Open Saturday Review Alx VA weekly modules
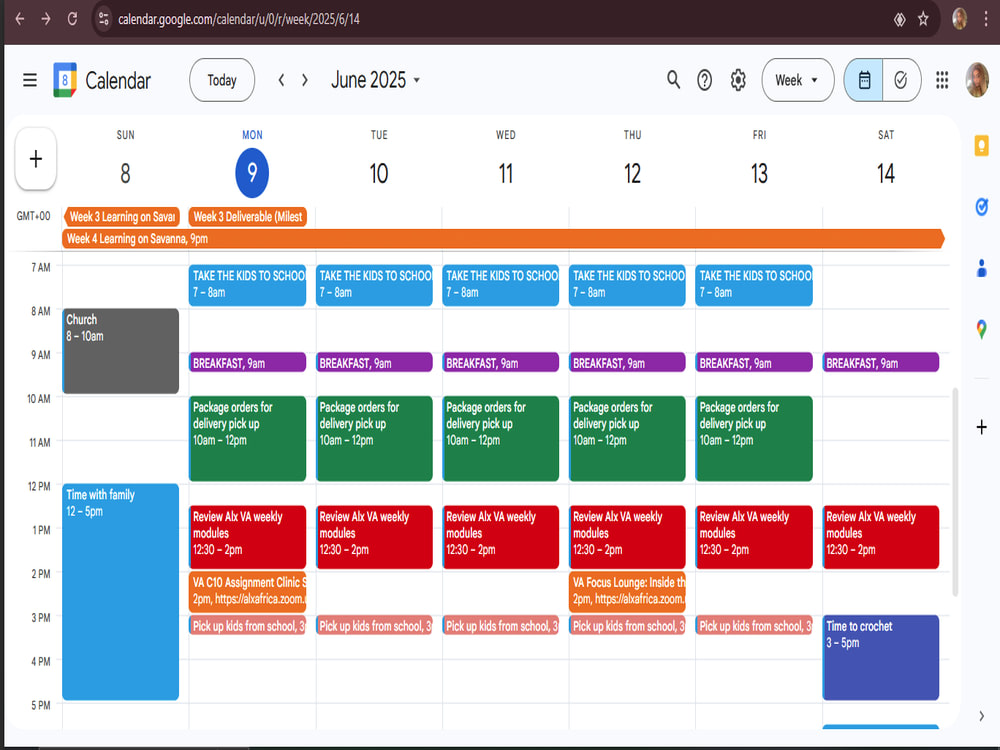1000x750 pixels. coord(881,537)
